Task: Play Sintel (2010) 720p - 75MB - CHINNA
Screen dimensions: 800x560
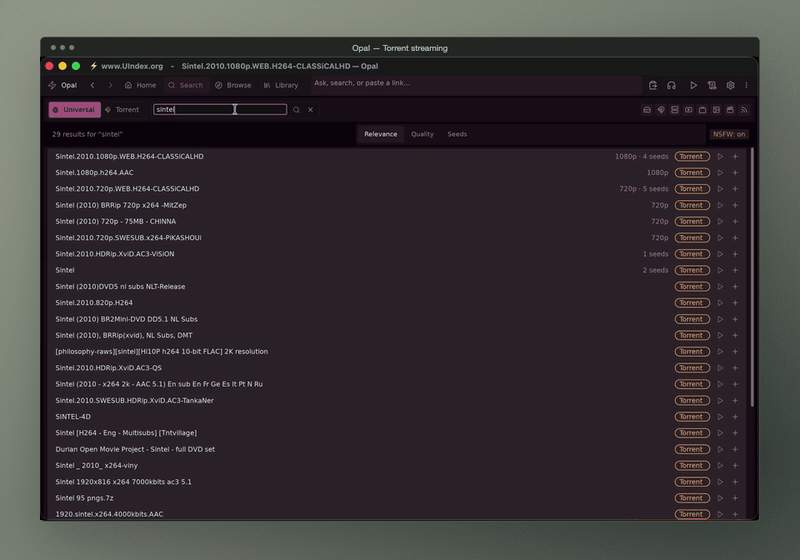Action: click(720, 221)
